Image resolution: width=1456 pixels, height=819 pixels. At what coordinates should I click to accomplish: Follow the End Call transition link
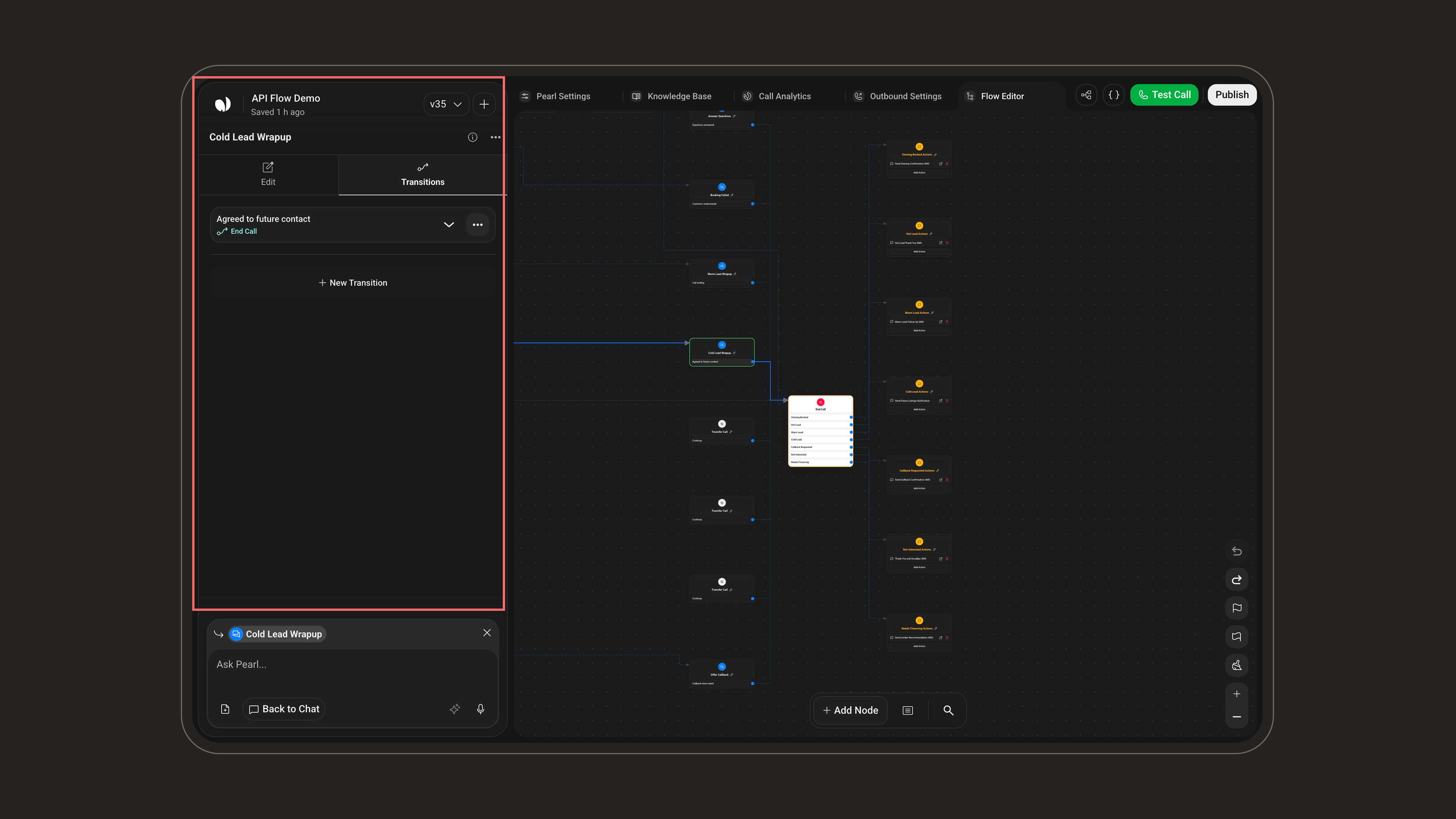[x=237, y=231]
